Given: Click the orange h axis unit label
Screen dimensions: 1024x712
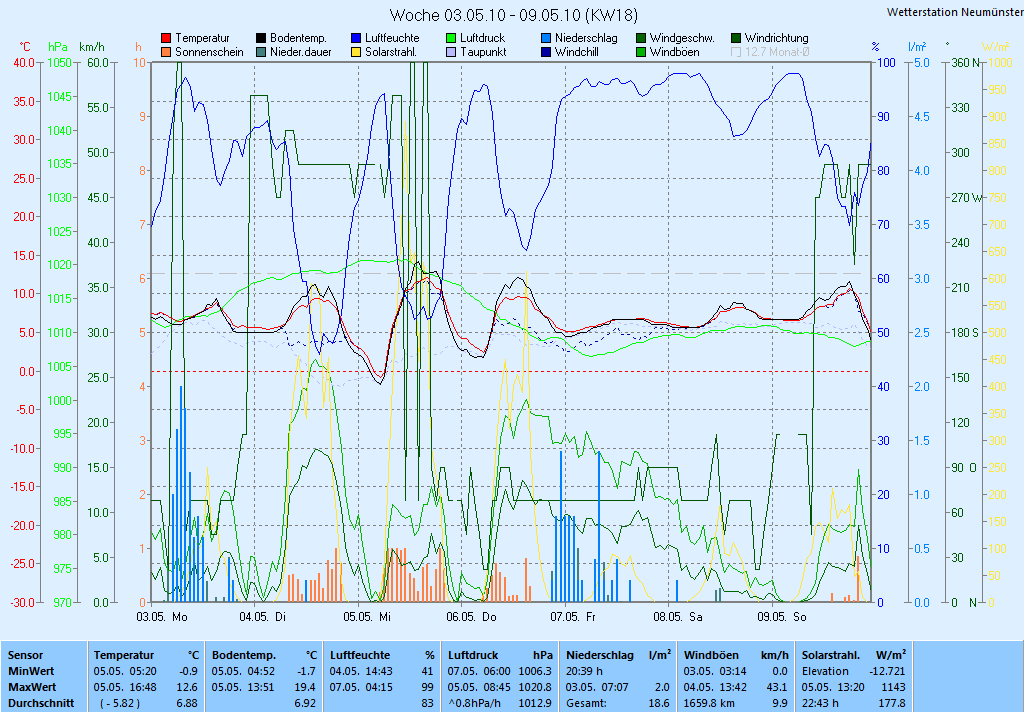Looking at the screenshot, I should tap(138, 47).
